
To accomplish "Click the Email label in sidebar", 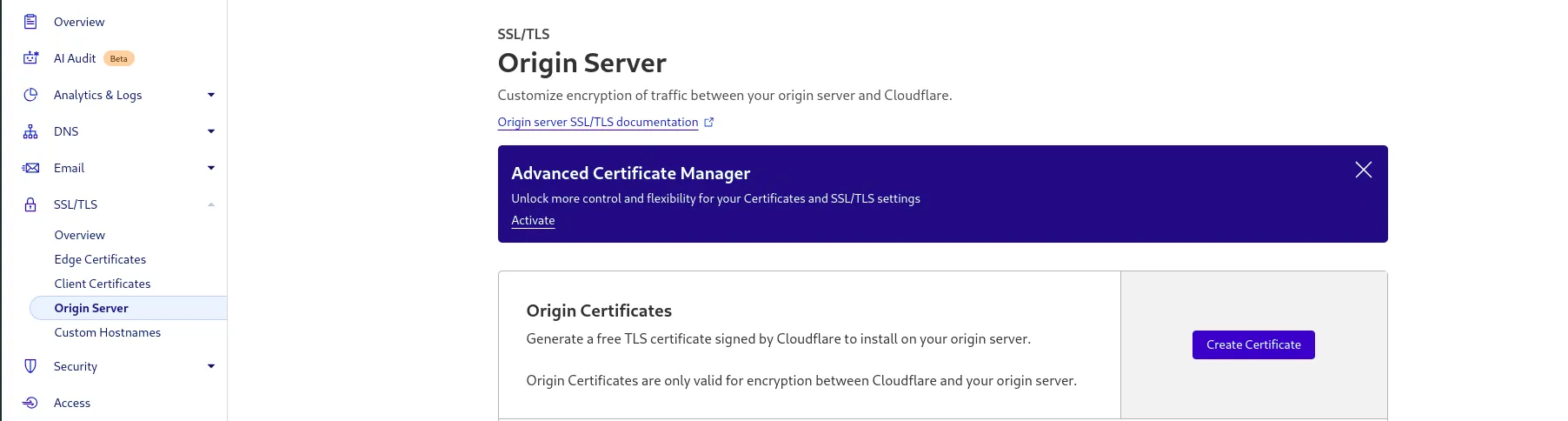I will [70, 168].
